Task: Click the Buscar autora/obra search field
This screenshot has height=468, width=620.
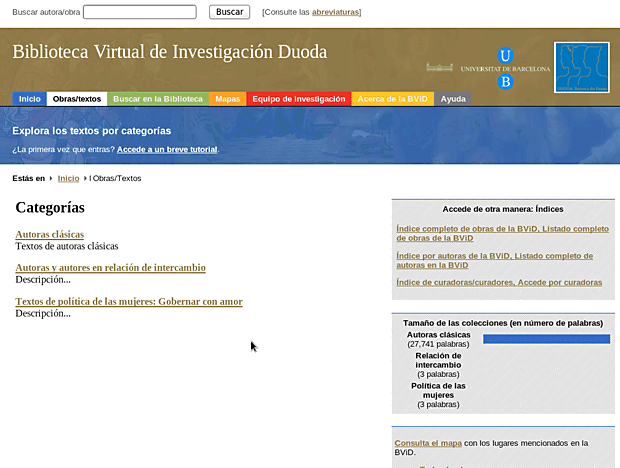Action: 140,12
